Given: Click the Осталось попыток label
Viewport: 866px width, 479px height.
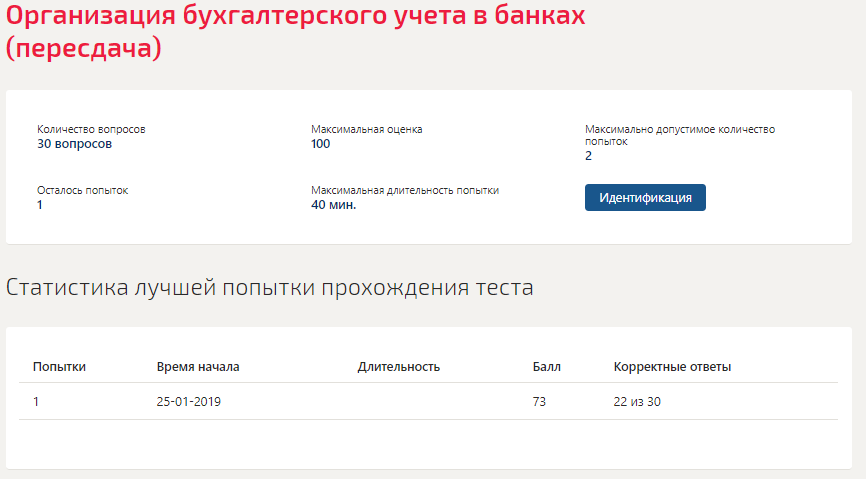Looking at the screenshot, I should [x=83, y=190].
